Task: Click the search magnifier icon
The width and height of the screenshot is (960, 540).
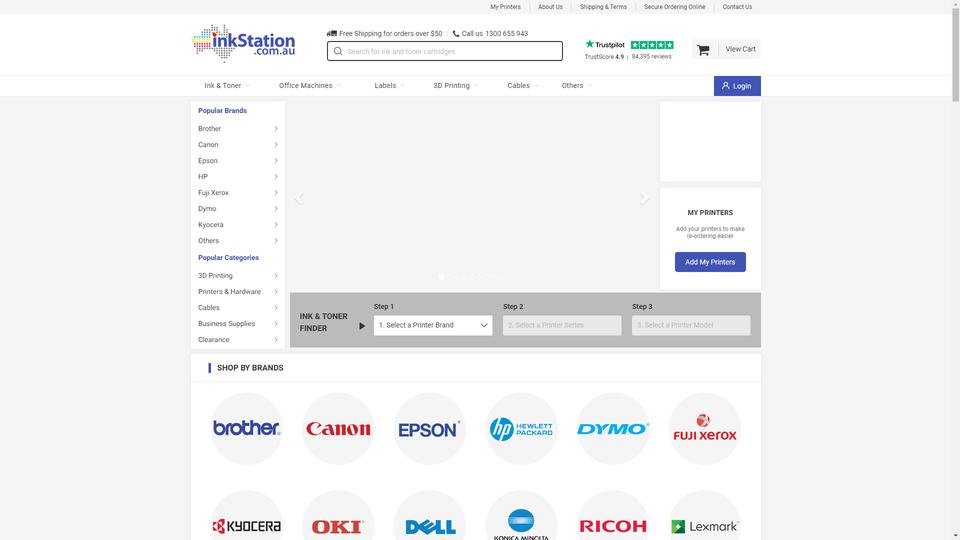Action: [338, 51]
